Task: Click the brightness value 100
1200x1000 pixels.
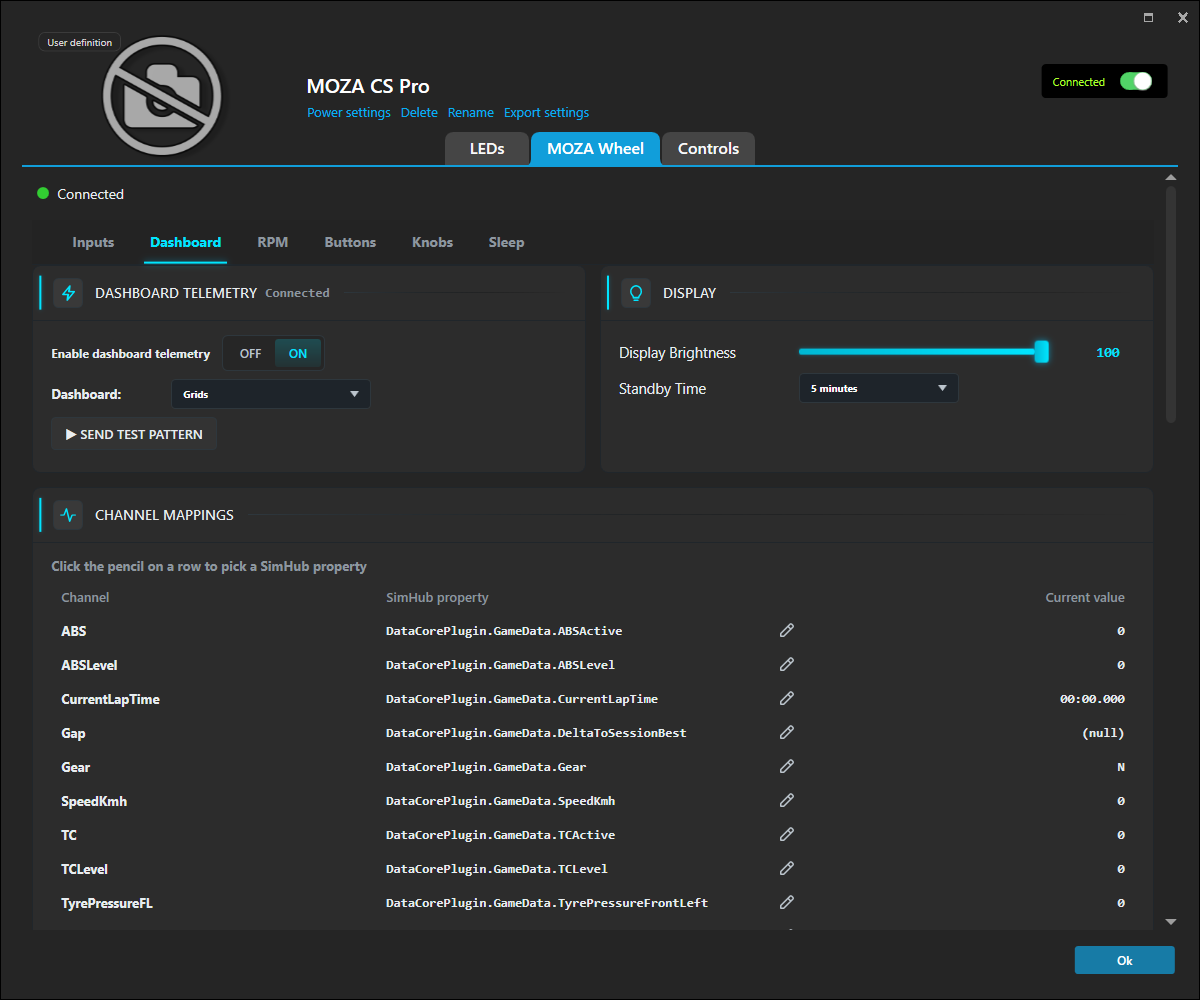Action: pos(1108,353)
